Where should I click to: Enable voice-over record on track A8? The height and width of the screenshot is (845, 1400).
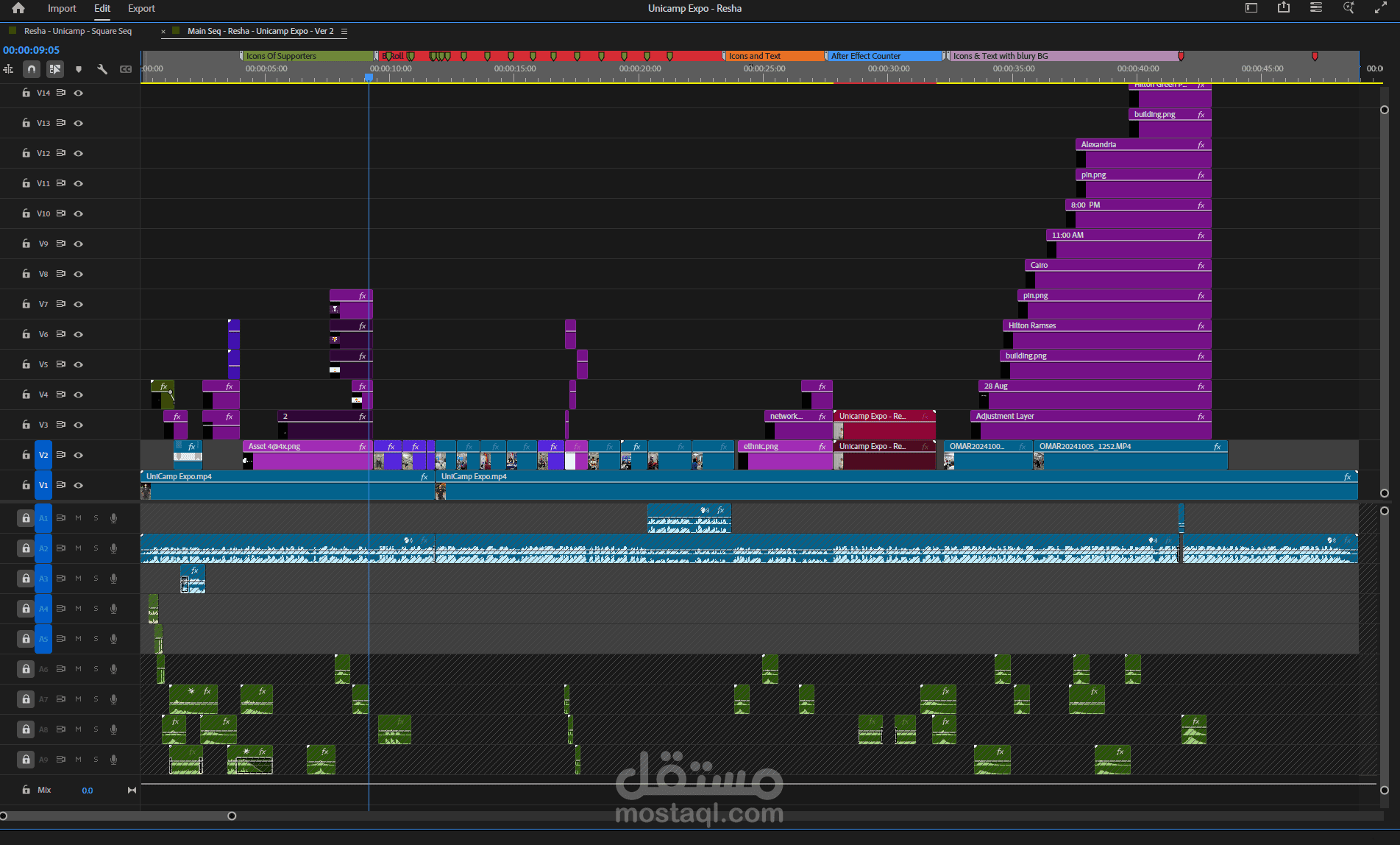(x=113, y=729)
